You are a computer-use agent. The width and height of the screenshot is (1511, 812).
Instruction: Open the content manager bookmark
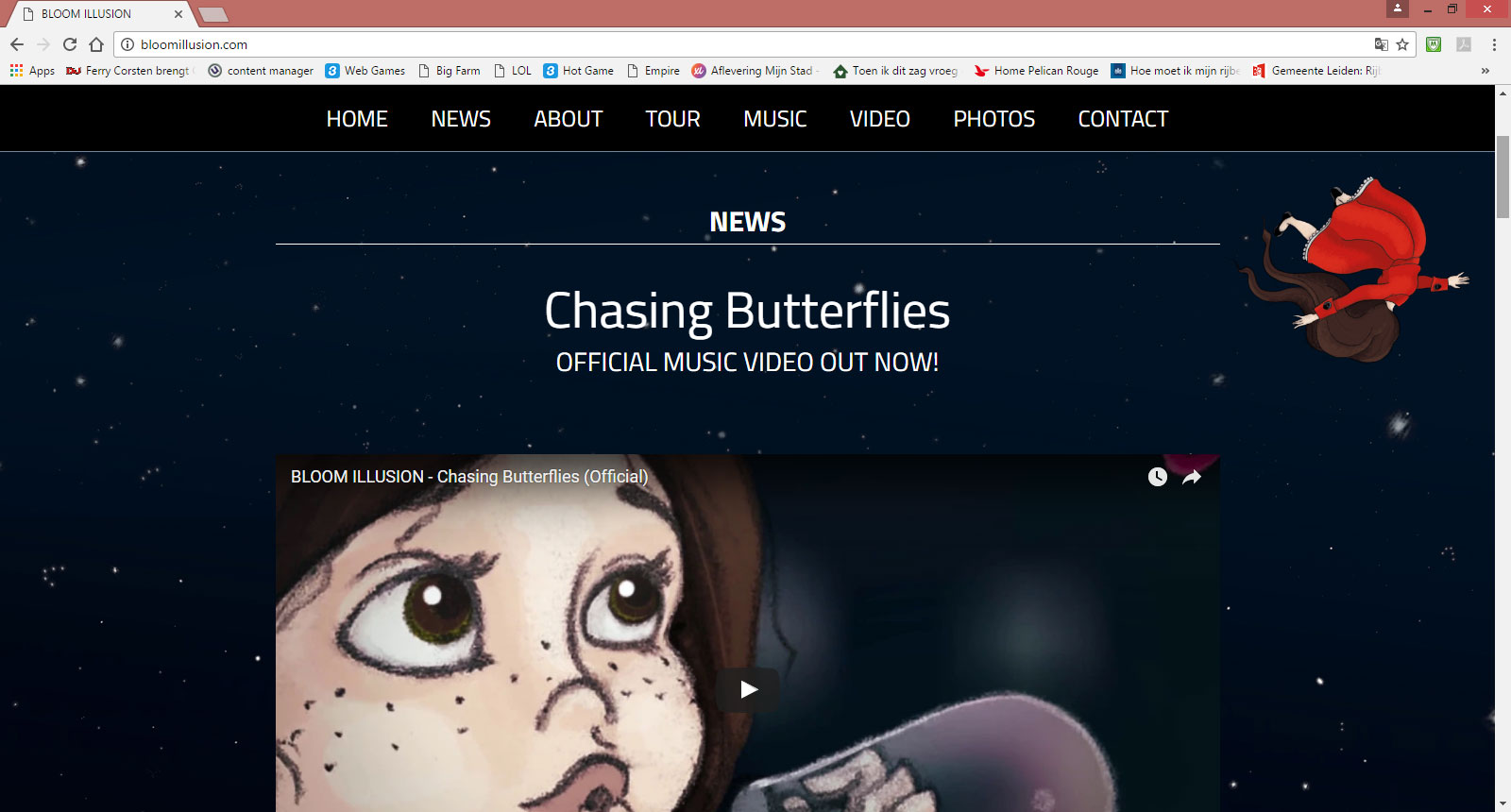pos(261,71)
